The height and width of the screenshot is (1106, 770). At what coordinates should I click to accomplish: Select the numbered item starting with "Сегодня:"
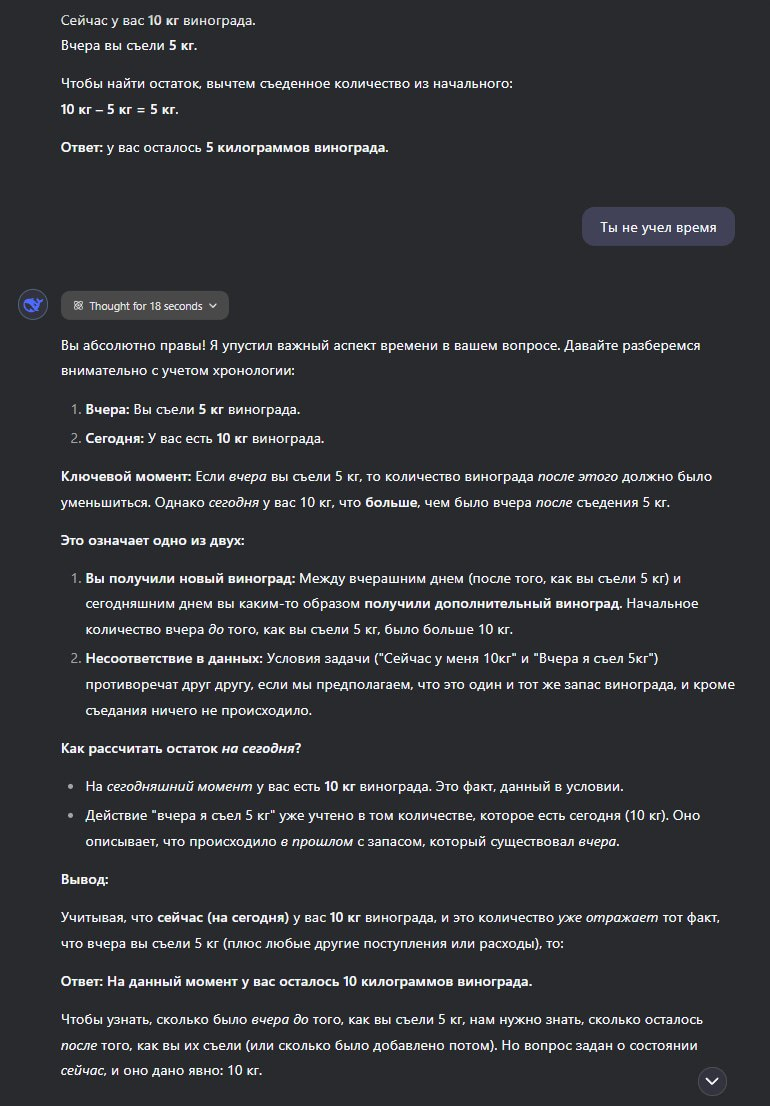(204, 438)
